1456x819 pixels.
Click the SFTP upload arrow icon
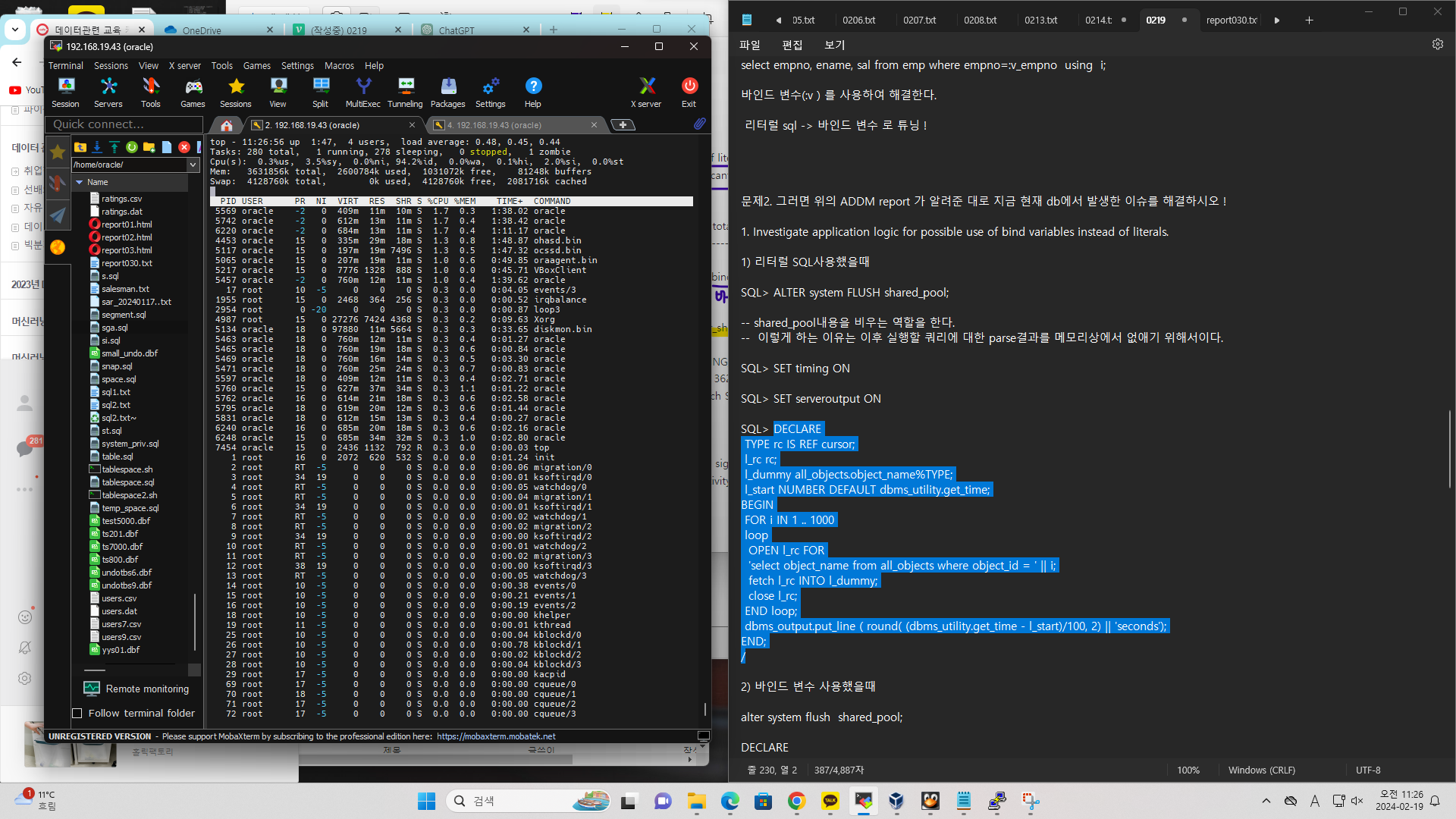(x=115, y=147)
